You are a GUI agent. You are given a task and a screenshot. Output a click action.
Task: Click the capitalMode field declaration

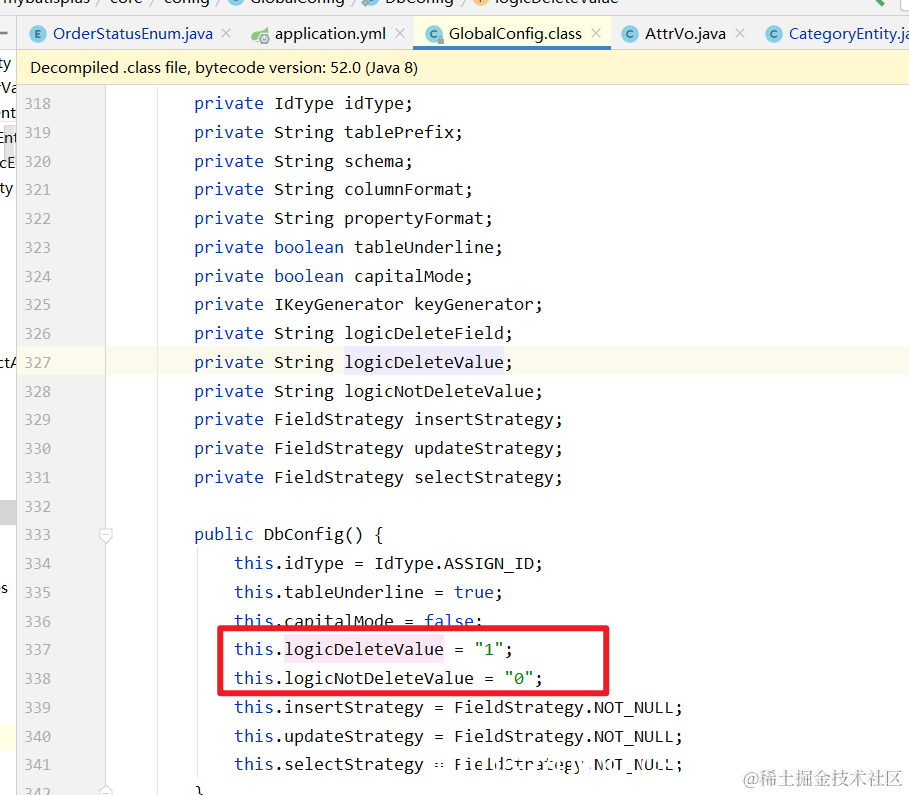point(333,277)
